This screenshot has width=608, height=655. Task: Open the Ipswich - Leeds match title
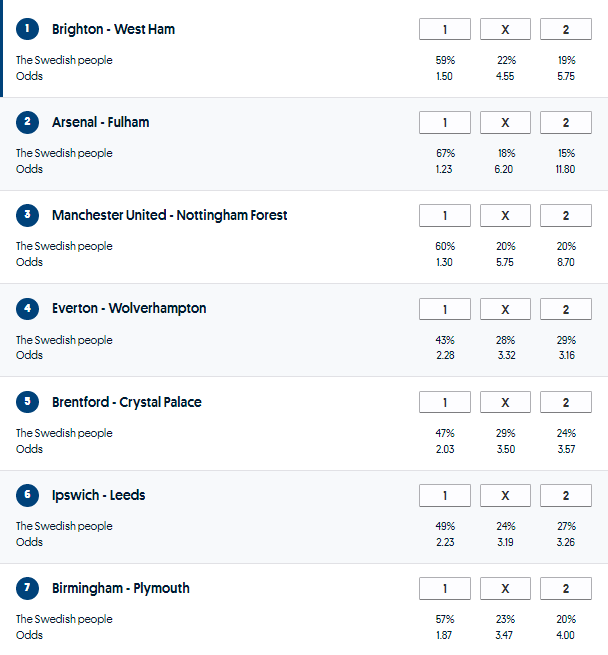pyautogui.click(x=99, y=495)
